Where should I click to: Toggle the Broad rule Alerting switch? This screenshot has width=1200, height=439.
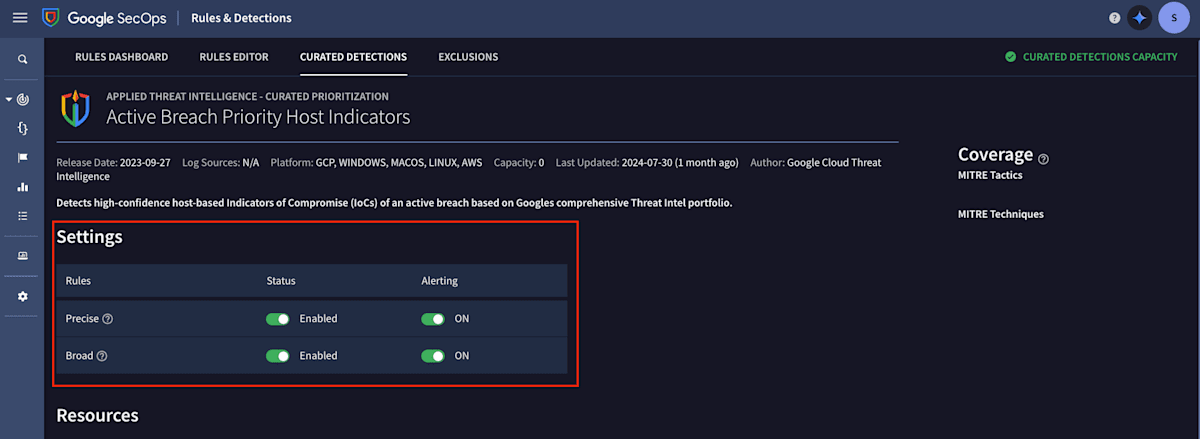432,356
